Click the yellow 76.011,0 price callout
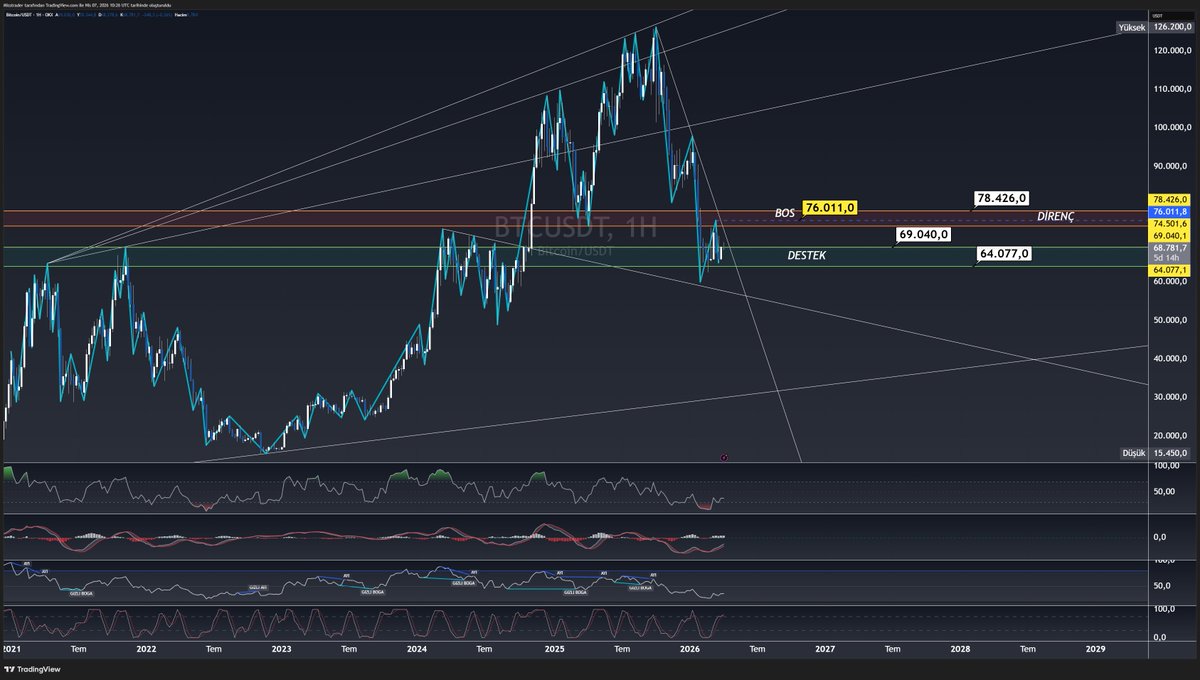Image resolution: width=1200 pixels, height=680 pixels. (830, 208)
